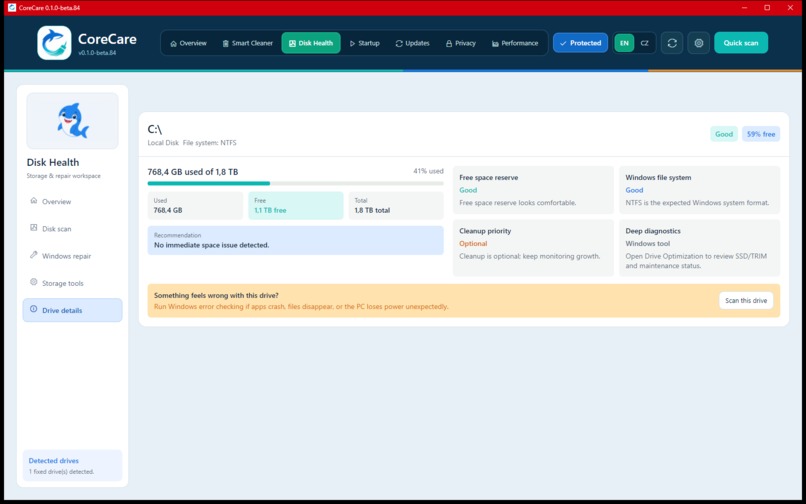
Task: Close the CoreCare window
Action: (x=791, y=8)
